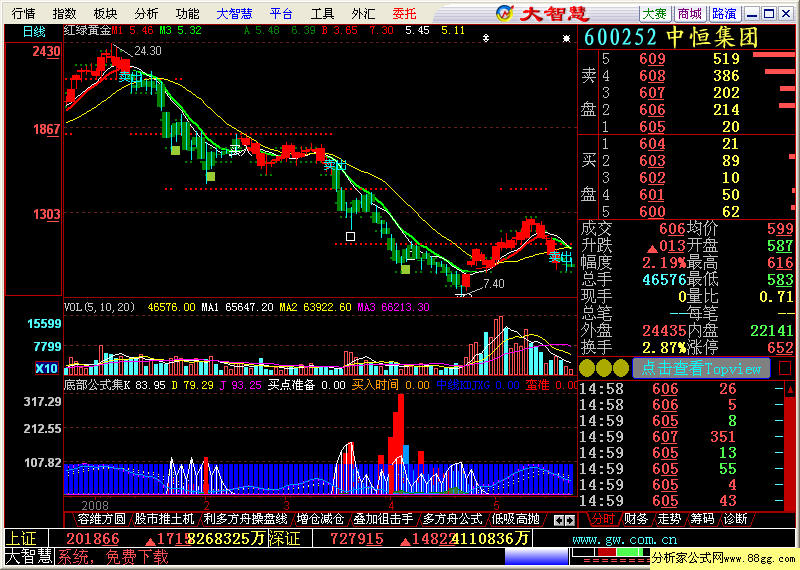
Task: Click the 14:59 trade row with volume 351
Action: pyautogui.click(x=681, y=437)
